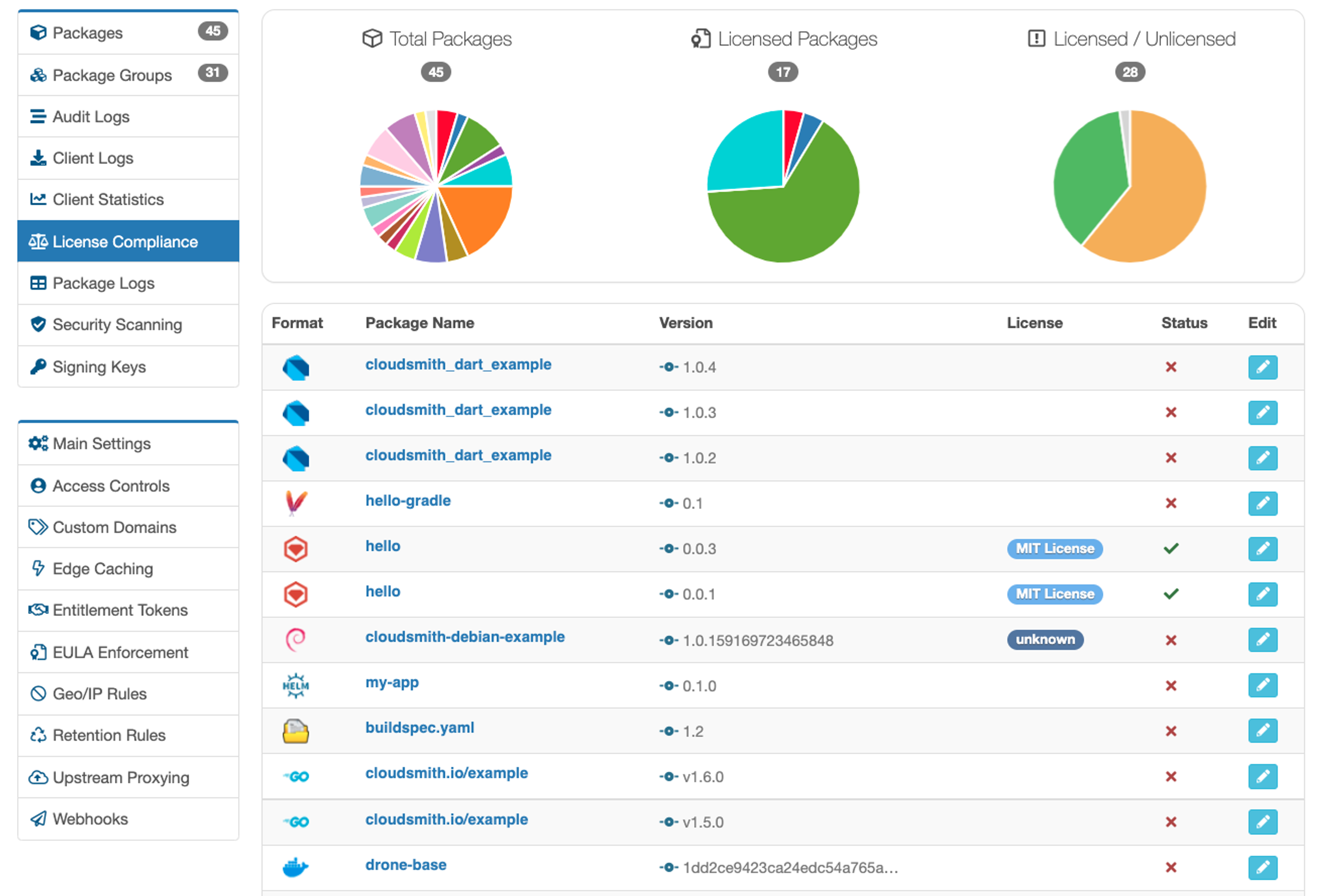Viewport: 1321px width, 896px height.
Task: Click the MIT License badge for hello 0.0.1
Action: (x=1054, y=594)
